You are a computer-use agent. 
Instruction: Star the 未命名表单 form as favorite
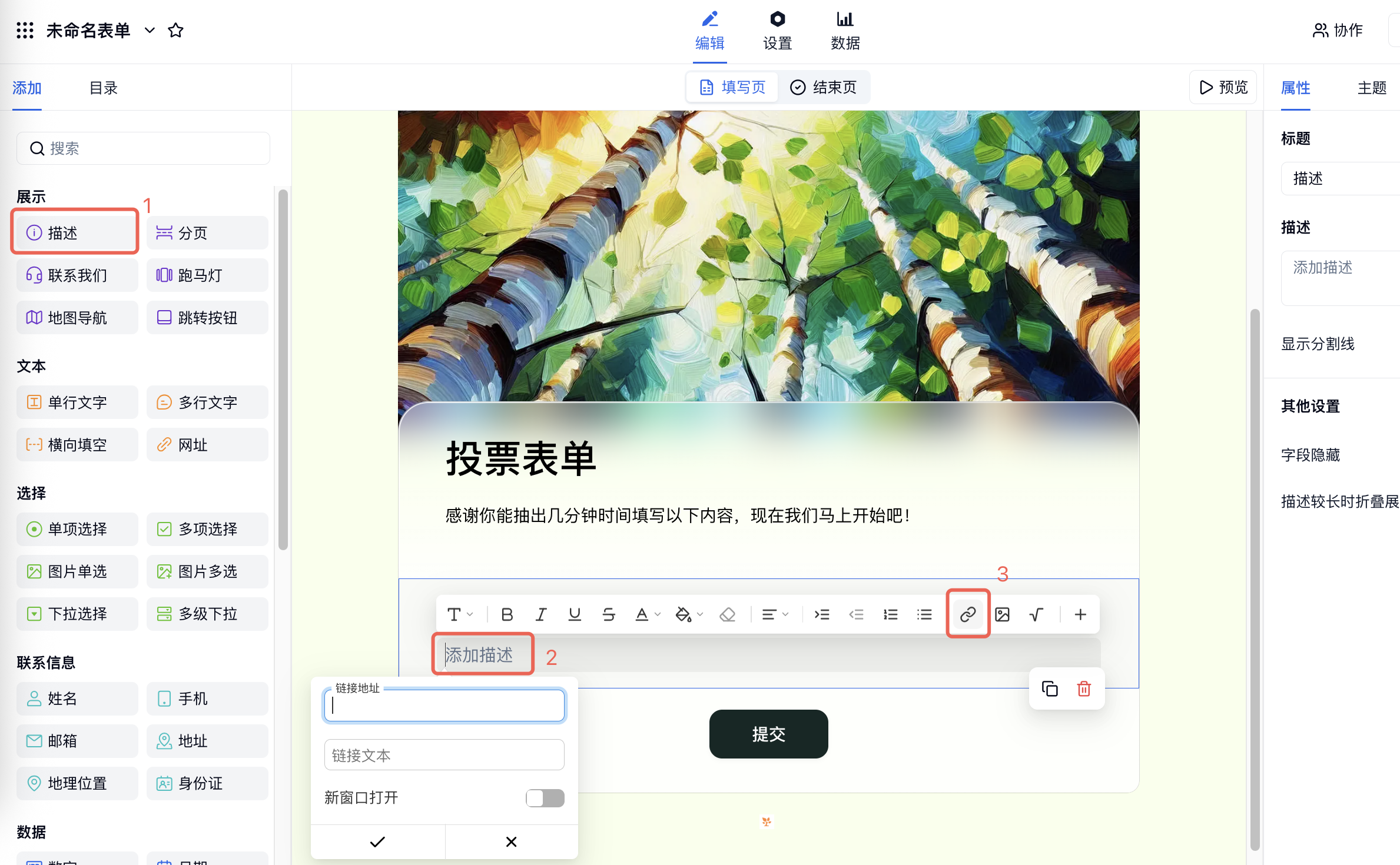175,30
